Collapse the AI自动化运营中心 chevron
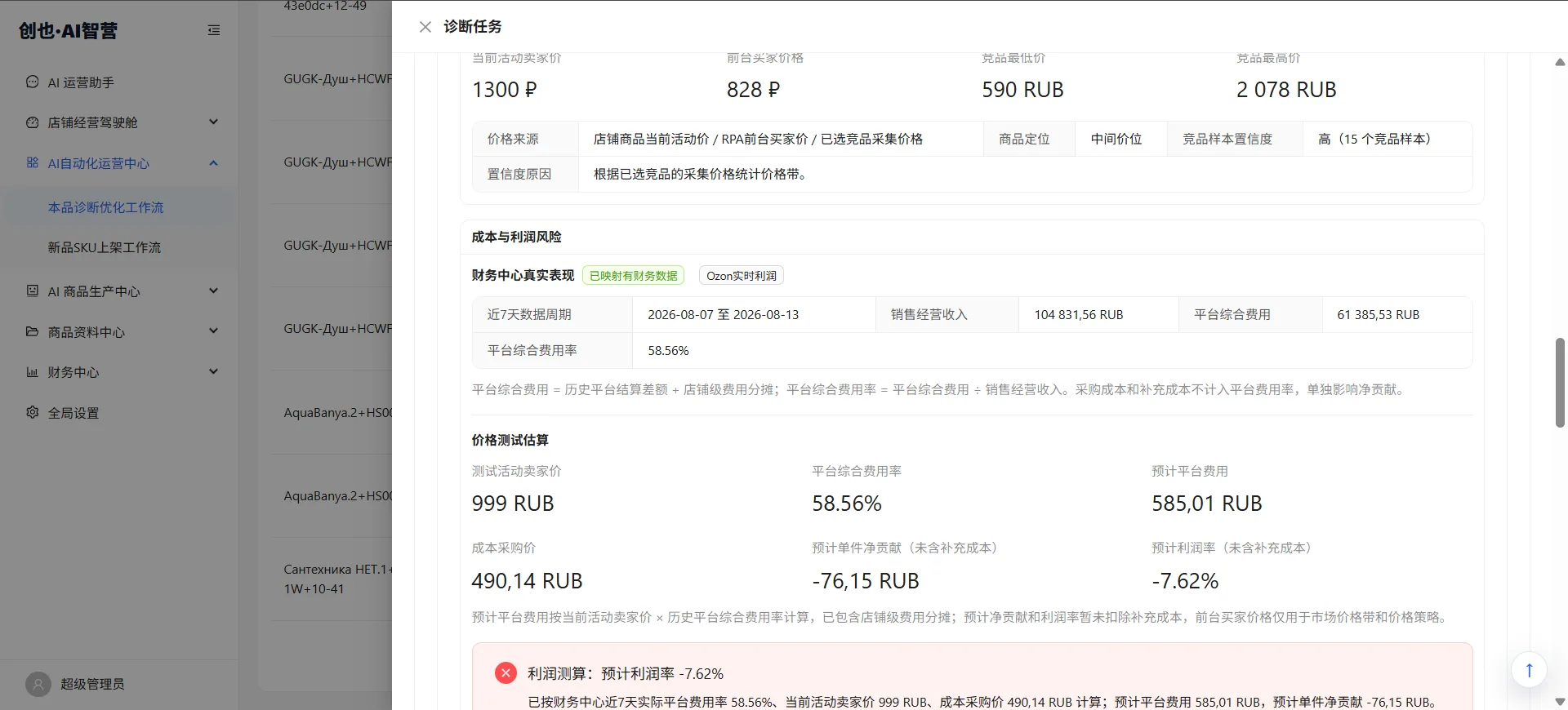 213,162
